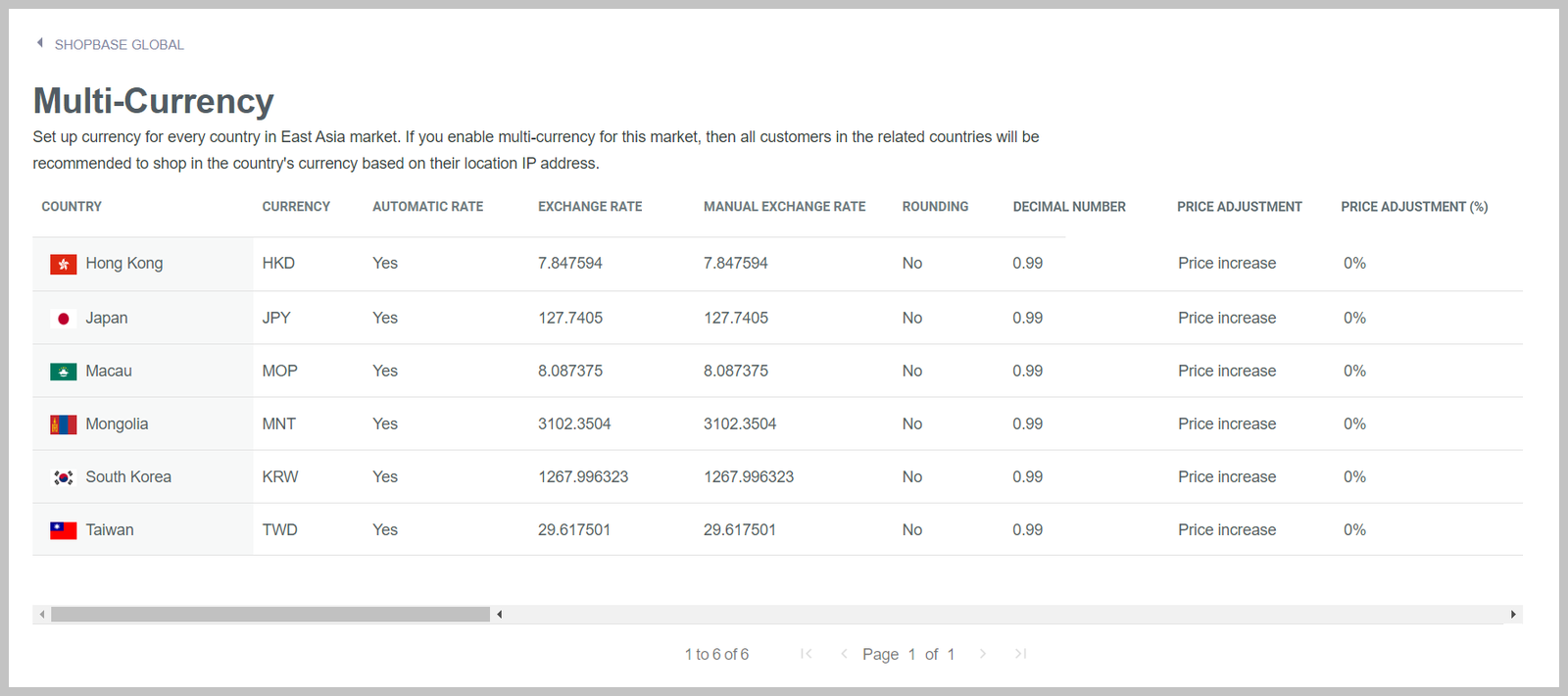This screenshot has height=696, width=1568.
Task: Select the Macau country cell
Action: [x=143, y=371]
